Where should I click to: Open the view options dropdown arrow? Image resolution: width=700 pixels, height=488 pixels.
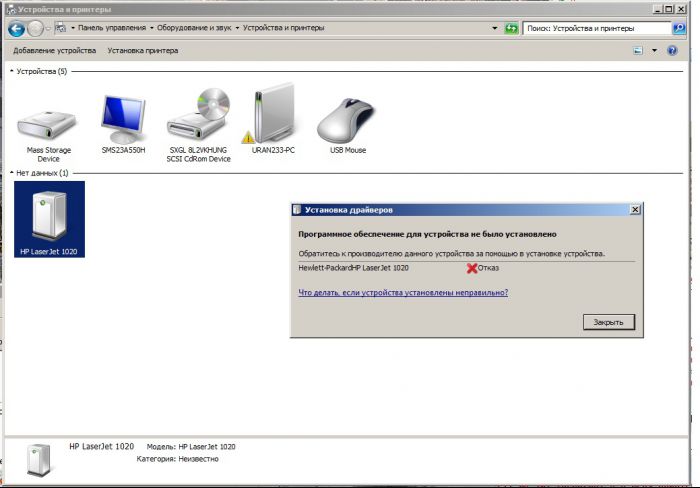[654, 50]
